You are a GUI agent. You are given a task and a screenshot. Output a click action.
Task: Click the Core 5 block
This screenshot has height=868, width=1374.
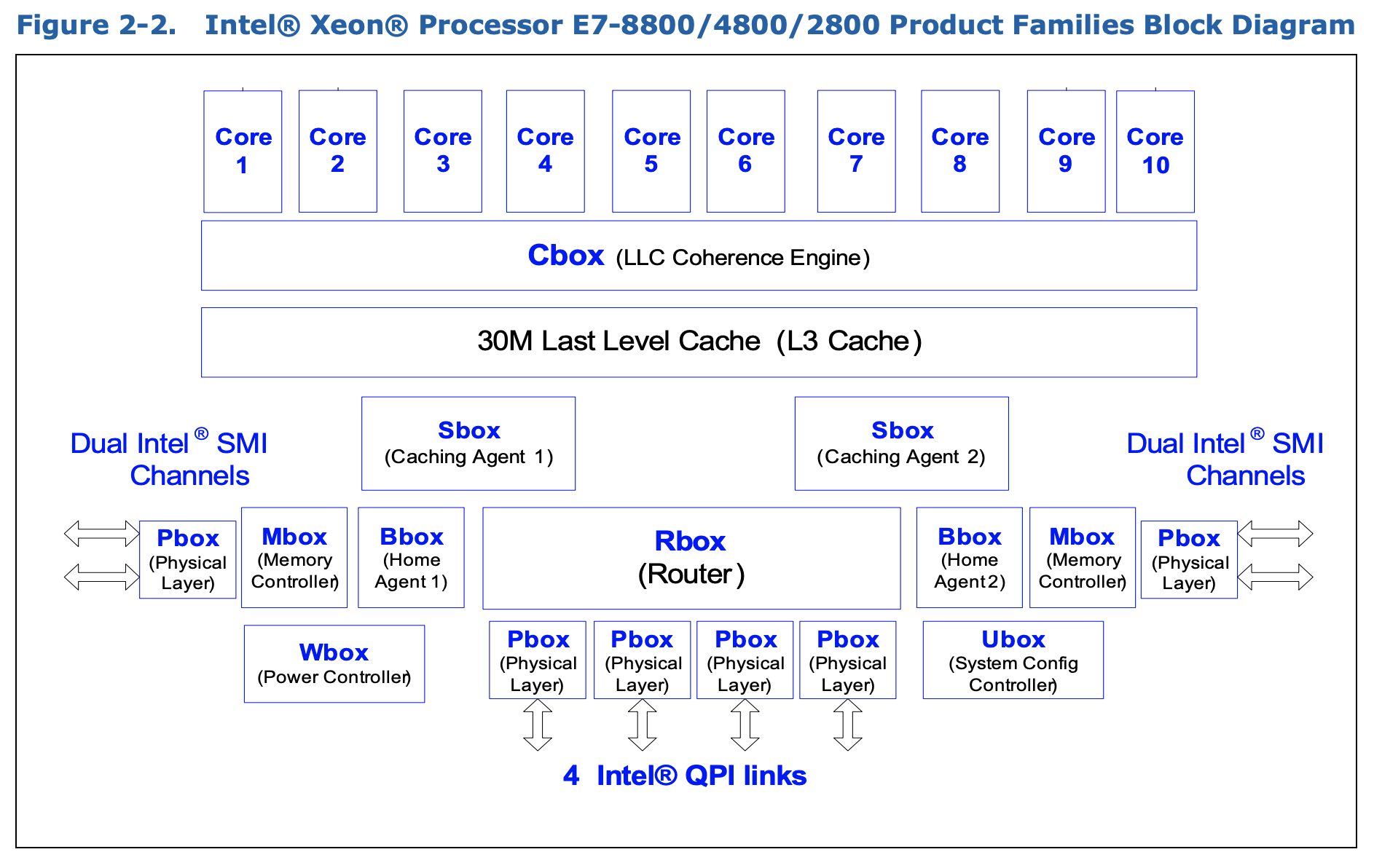651,151
